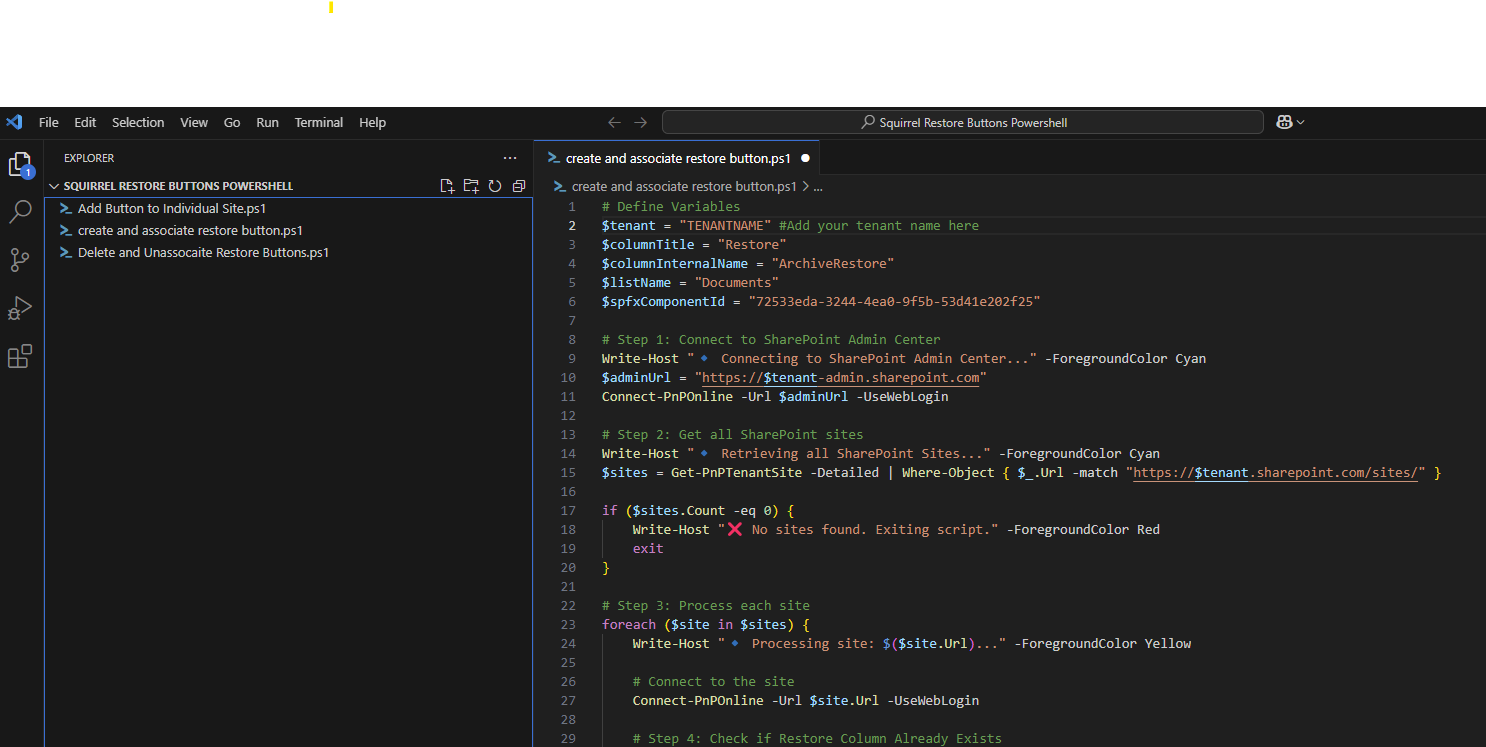Collapse the SQUIRREL RESTORE BUTTONS POWERSHELL folder section
Viewport: 1486px width, 747px height.
click(x=178, y=186)
